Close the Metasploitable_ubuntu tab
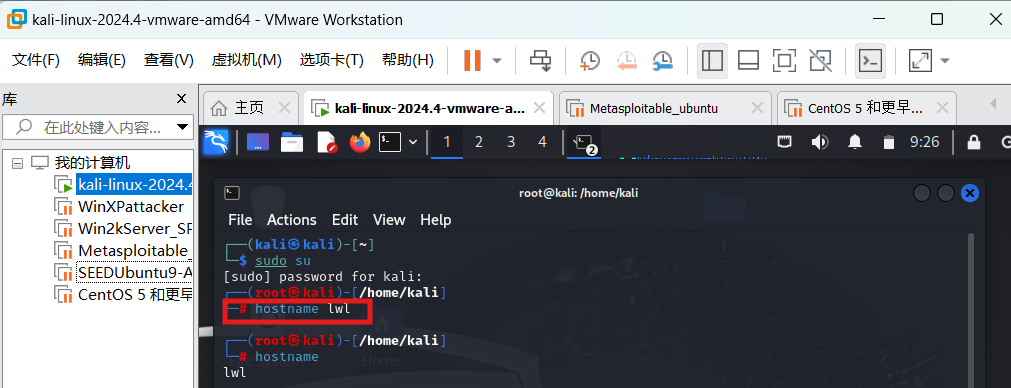Screen dimensions: 1011x388 click(x=758, y=108)
